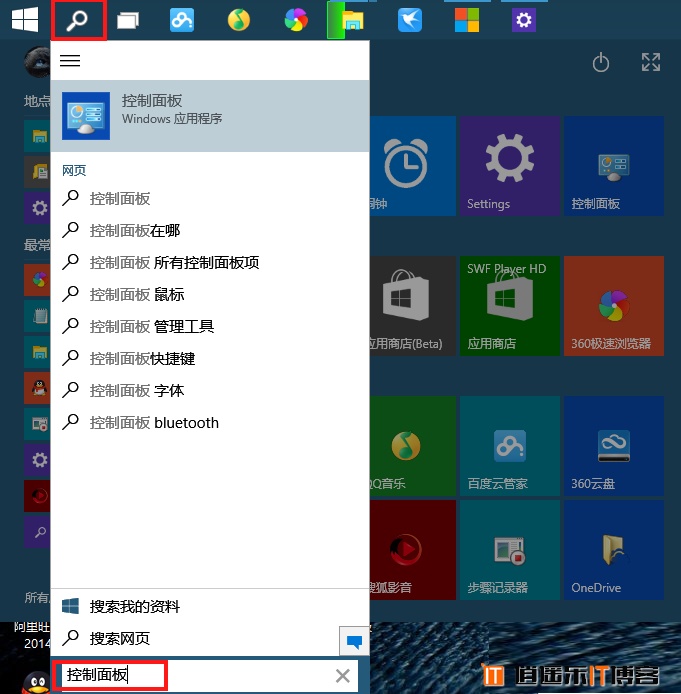Screen dimensions: 681x694
Task: Open the 控制面板 Windows application result
Action: [210, 116]
